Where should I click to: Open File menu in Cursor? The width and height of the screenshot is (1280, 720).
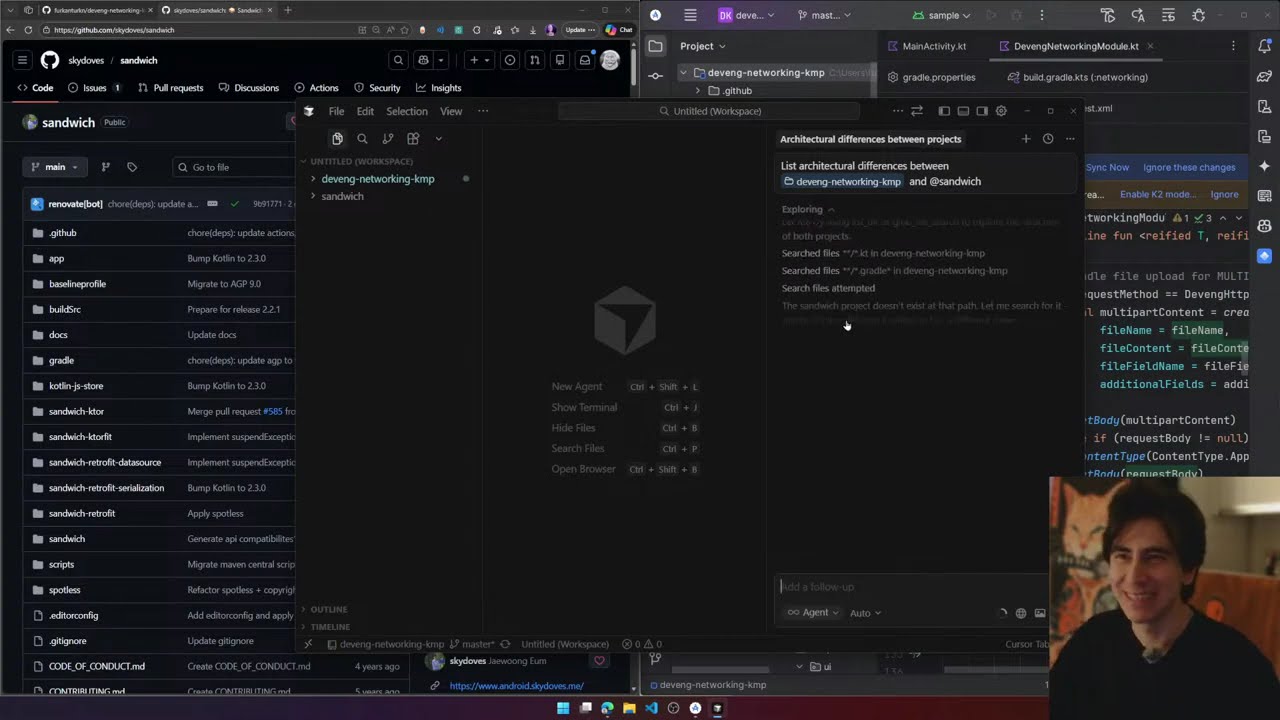tap(336, 111)
